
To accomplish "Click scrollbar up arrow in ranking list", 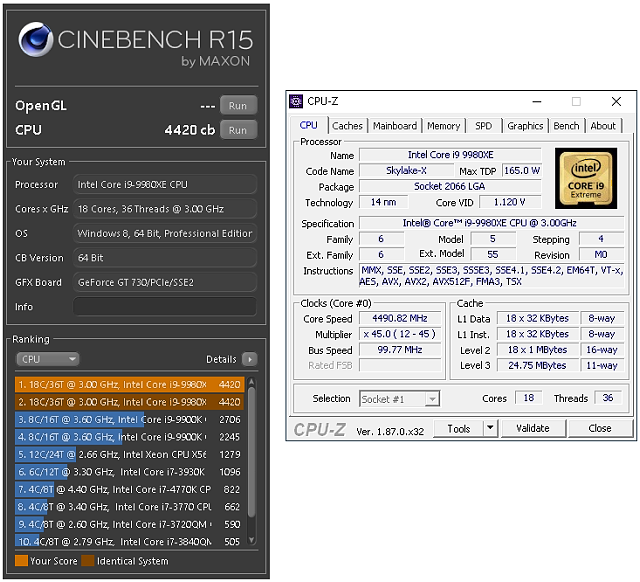I will pos(251,382).
